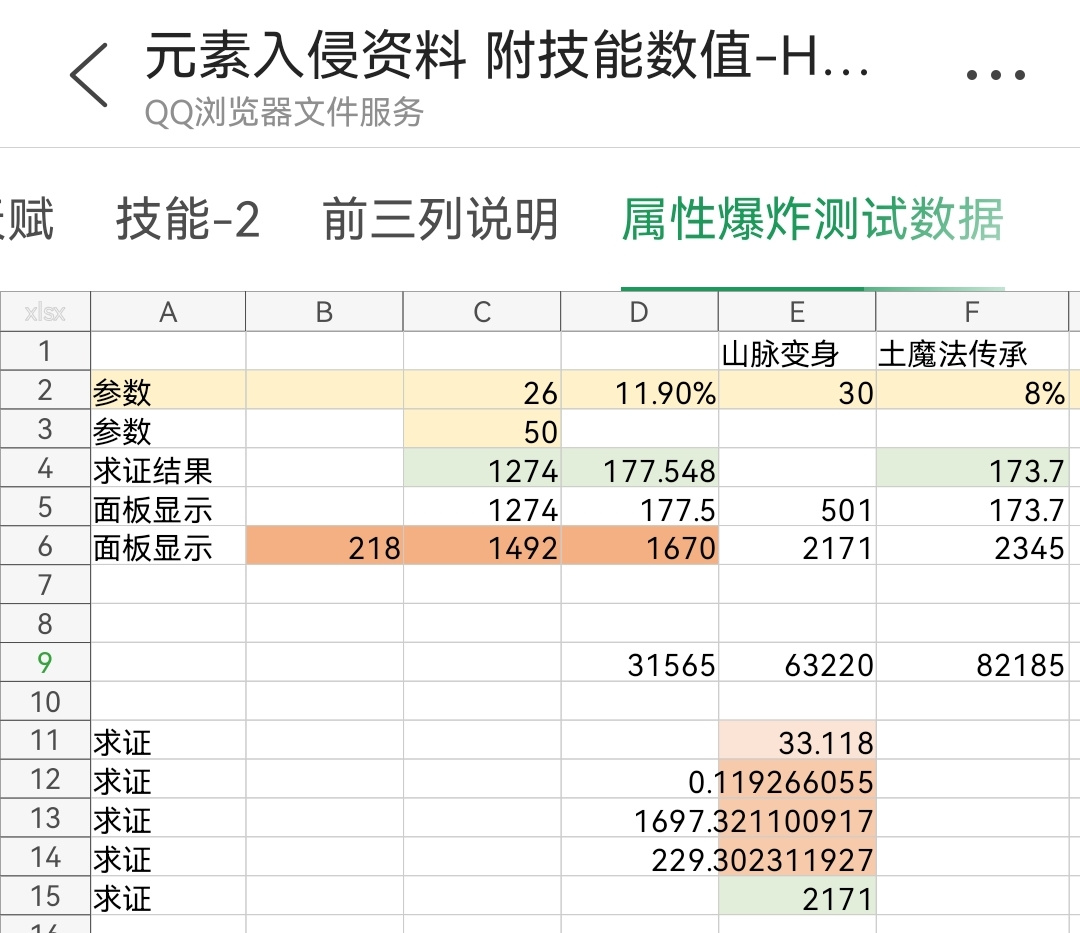The image size is (1080, 933).
Task: Click orange cell with value 218
Action: coord(324,546)
